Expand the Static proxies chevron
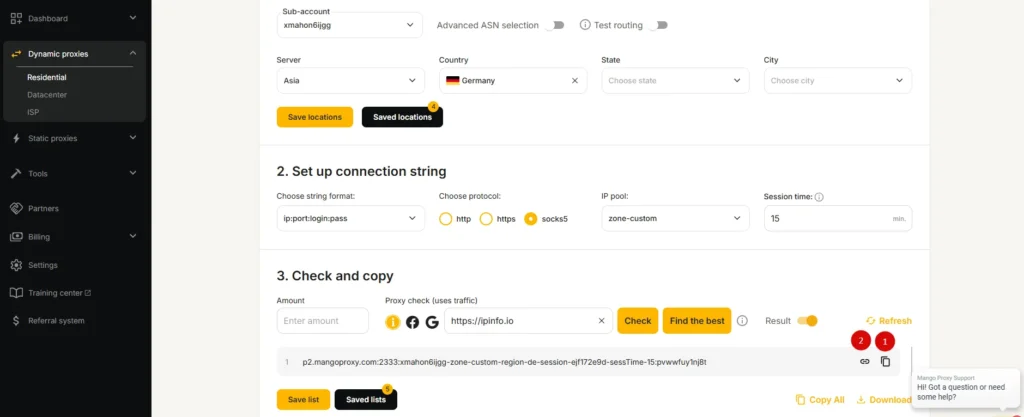This screenshot has width=1024, height=417. click(x=133, y=138)
